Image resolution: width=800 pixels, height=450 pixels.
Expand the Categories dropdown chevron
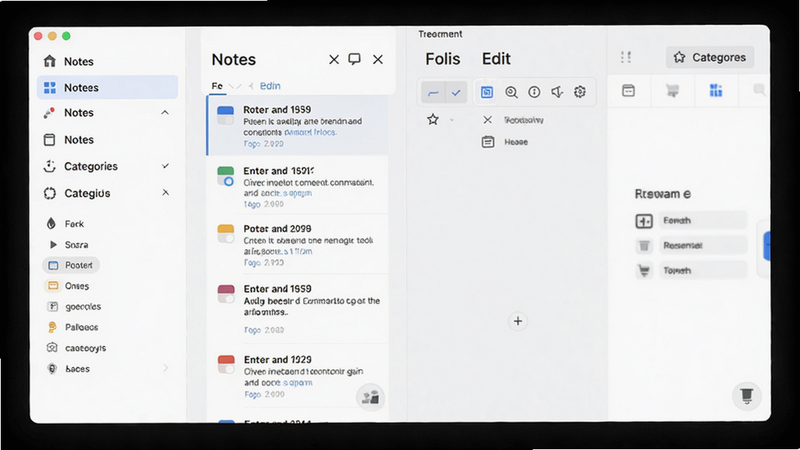point(165,166)
